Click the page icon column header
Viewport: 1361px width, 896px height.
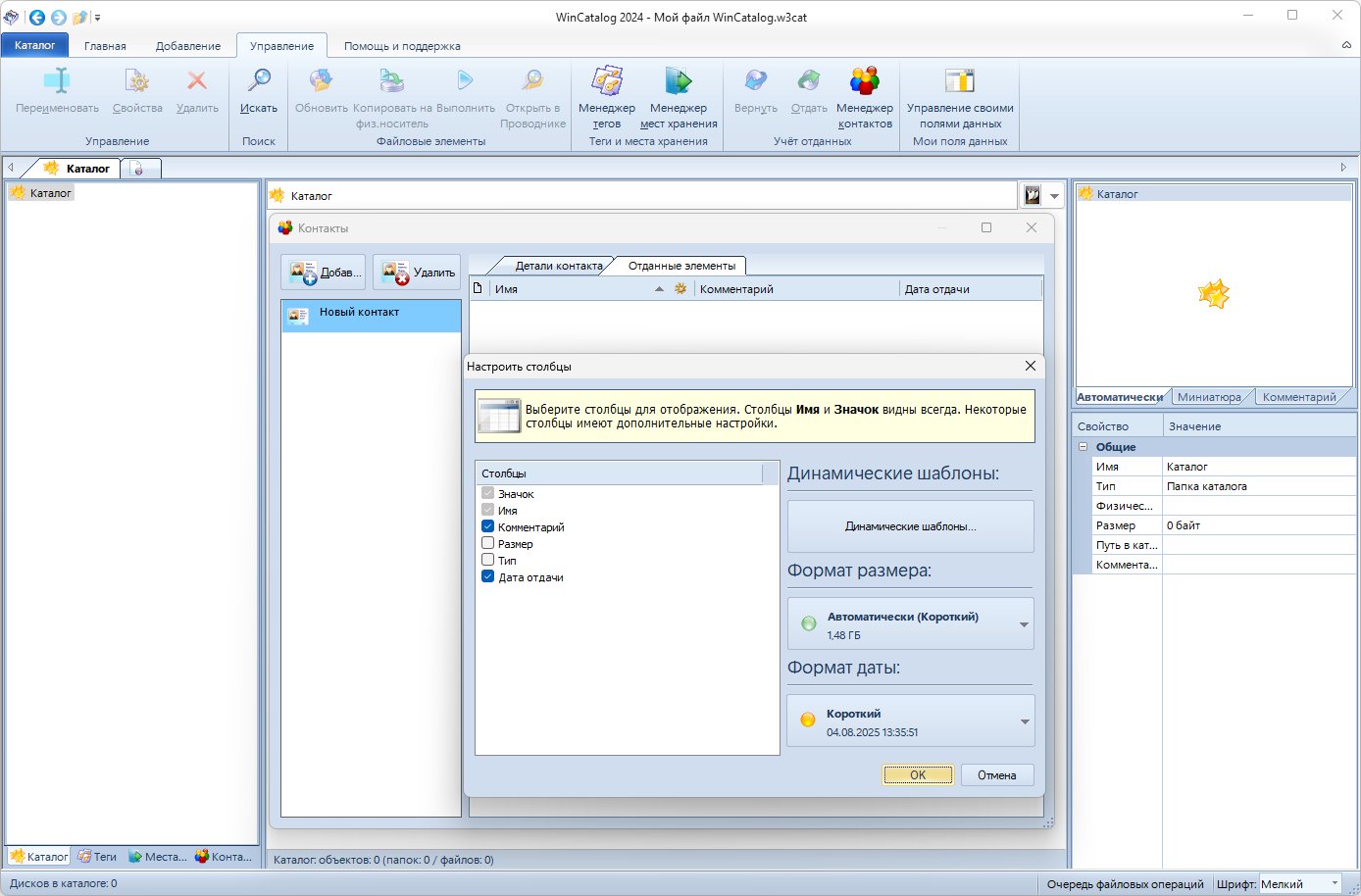coord(479,288)
